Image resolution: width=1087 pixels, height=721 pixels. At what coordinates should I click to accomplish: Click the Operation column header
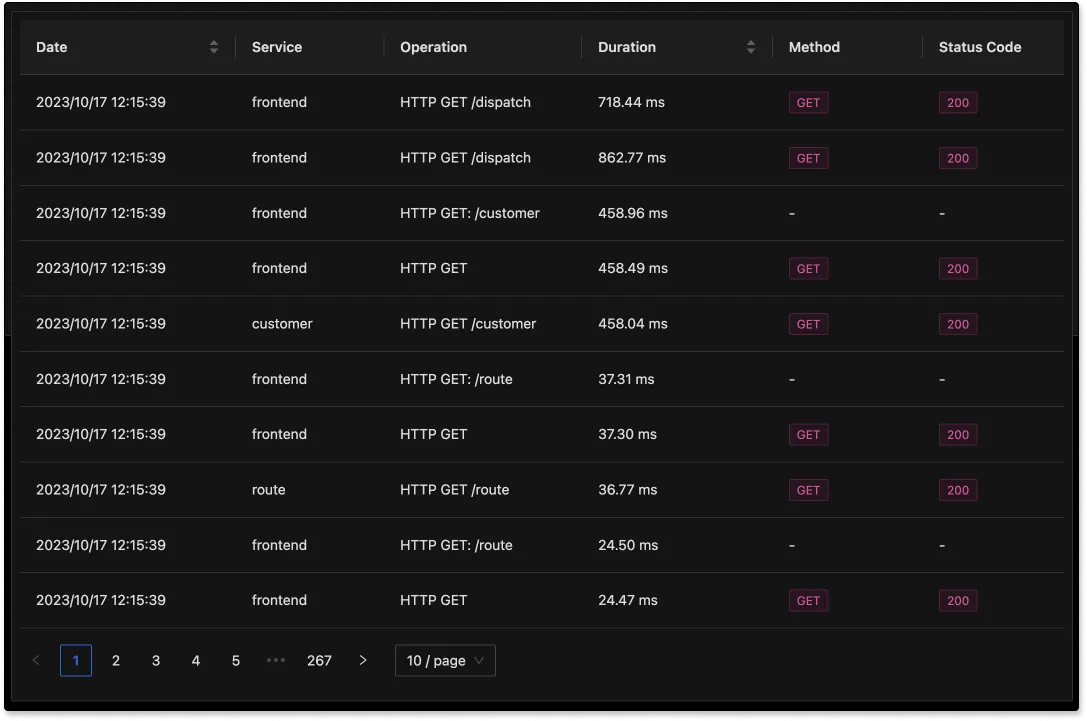tap(482, 47)
